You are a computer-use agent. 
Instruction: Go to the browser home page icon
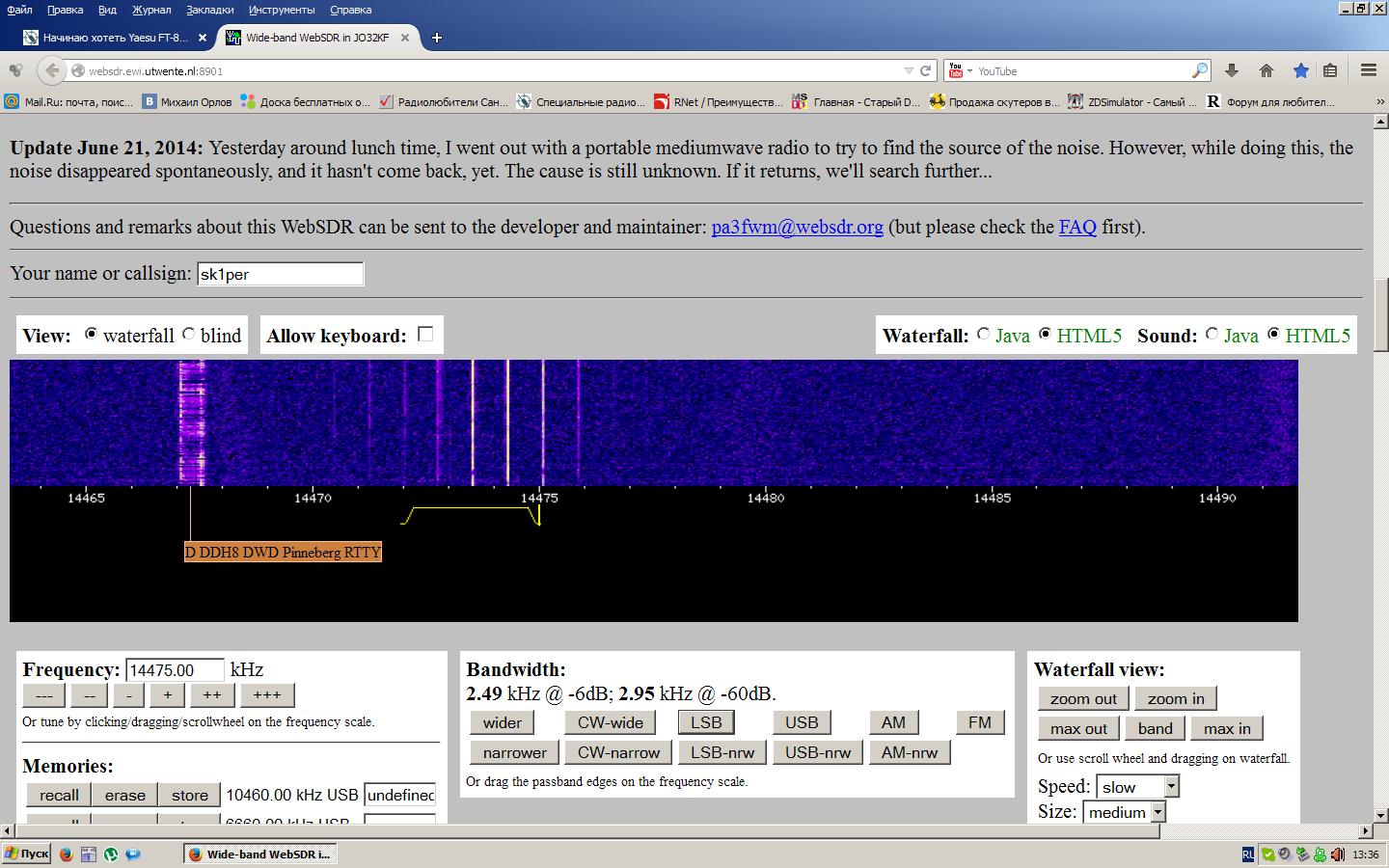pos(1266,70)
